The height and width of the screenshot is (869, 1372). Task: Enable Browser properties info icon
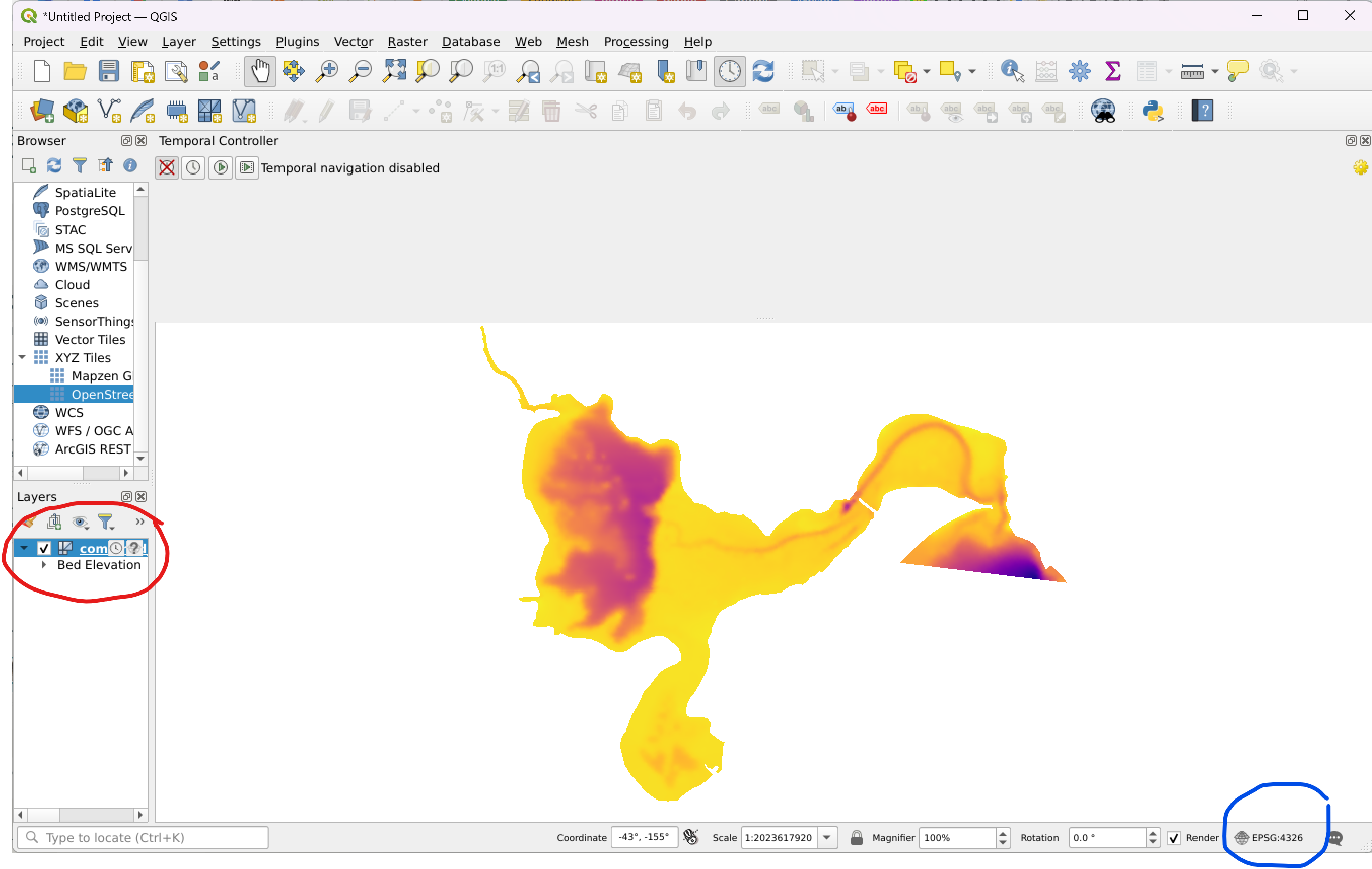coord(130,166)
